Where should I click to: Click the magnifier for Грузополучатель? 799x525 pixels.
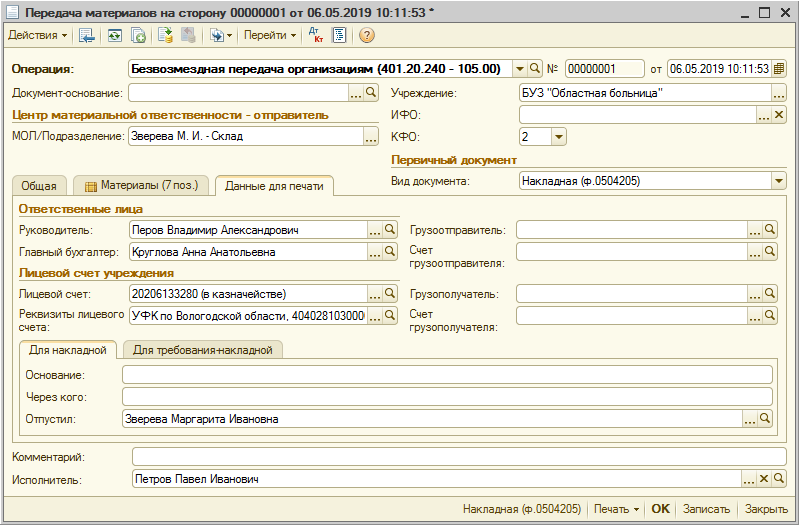(x=770, y=294)
